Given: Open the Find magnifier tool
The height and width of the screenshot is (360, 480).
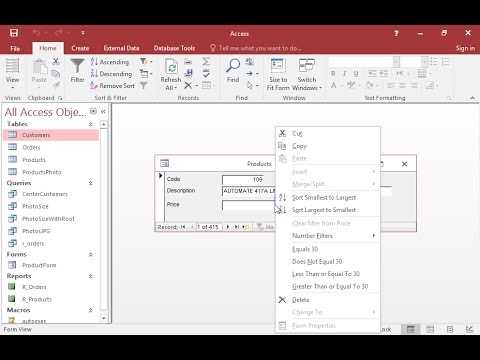Looking at the screenshot, I should (233, 70).
